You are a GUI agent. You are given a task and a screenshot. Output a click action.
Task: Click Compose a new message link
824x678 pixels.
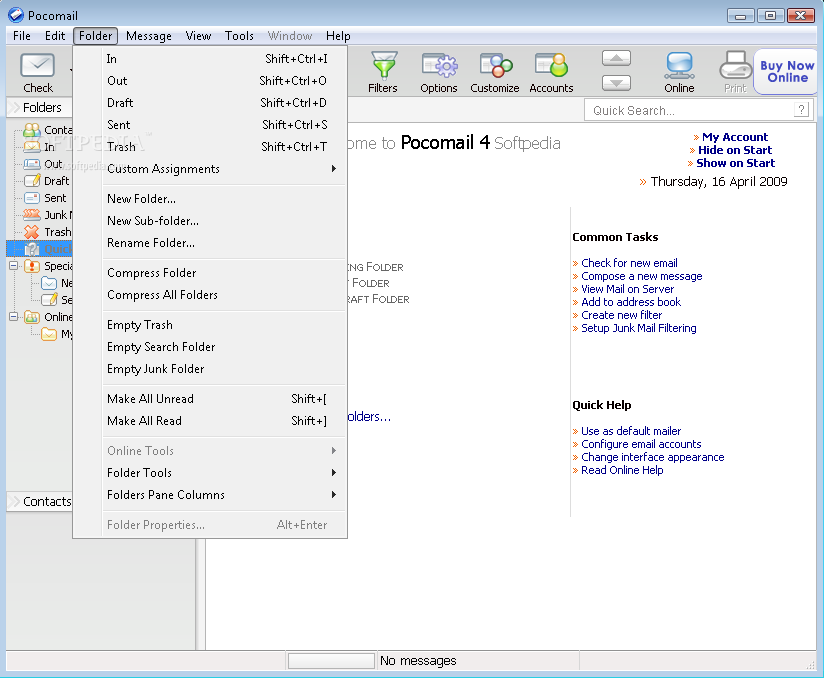[x=642, y=276]
